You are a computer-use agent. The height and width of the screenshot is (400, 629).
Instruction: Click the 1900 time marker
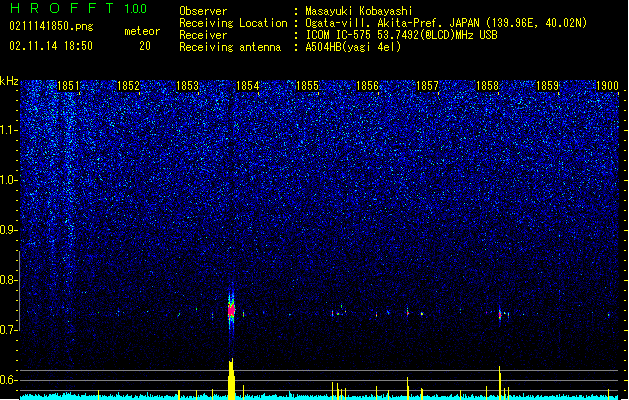(607, 86)
